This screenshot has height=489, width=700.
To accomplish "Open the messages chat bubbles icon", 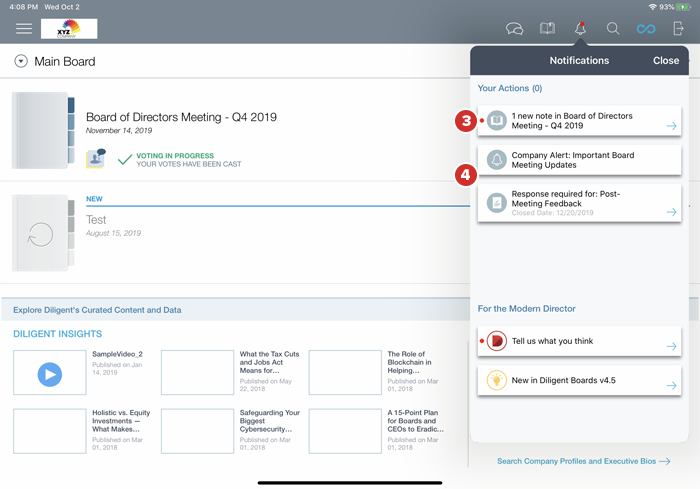I will [x=514, y=29].
